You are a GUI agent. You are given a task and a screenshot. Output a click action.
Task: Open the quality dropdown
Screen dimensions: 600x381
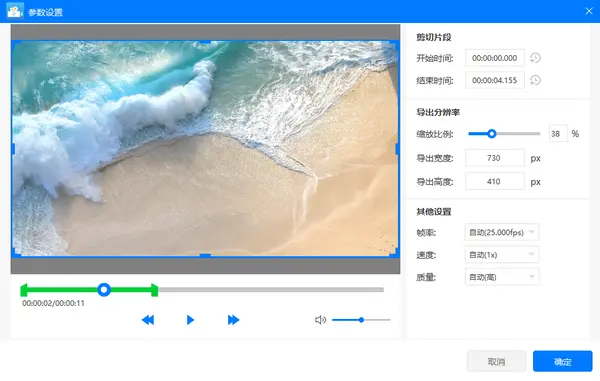point(502,277)
